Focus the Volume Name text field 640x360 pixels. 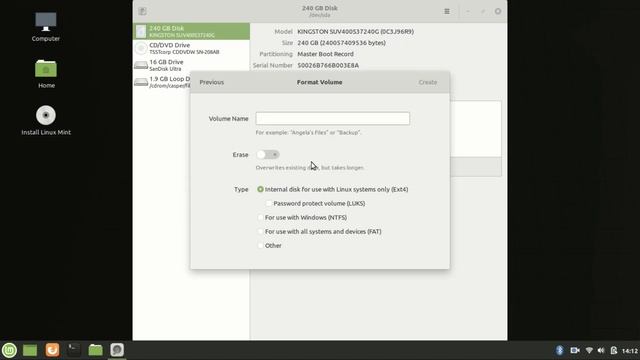pos(333,118)
